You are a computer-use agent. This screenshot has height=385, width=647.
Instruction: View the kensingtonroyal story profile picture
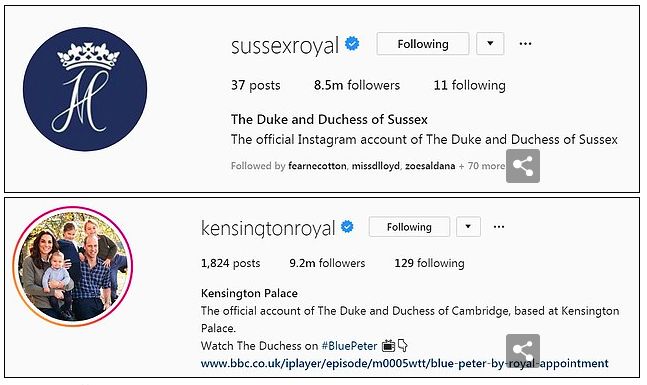(73, 267)
